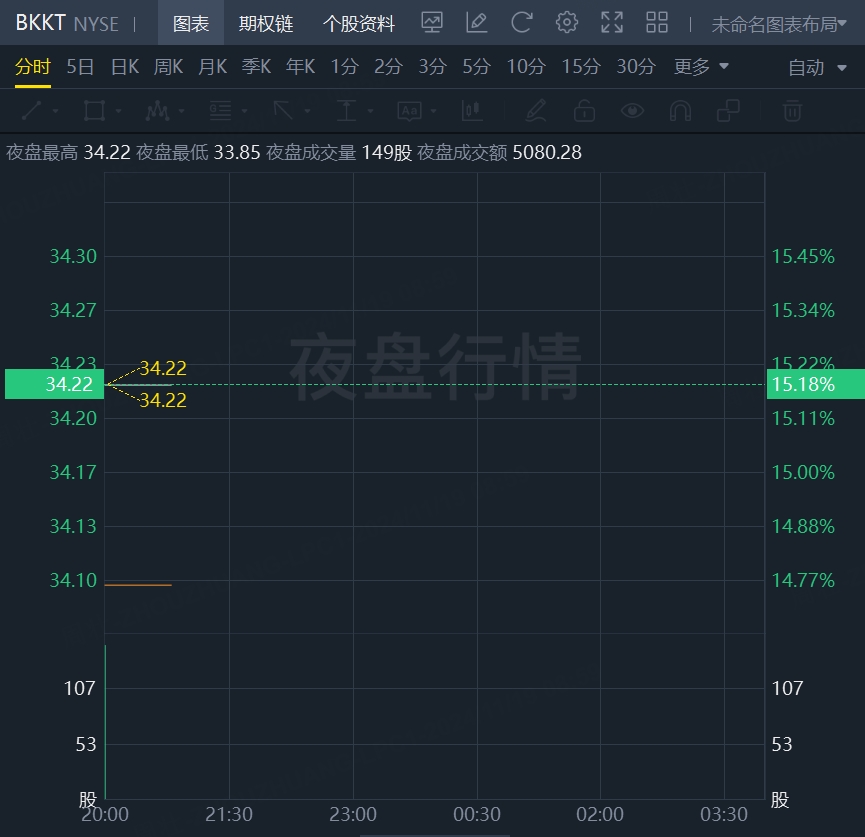Expand the 更多 timeframe dropdown
Screen dimensions: 865x837
(701, 67)
